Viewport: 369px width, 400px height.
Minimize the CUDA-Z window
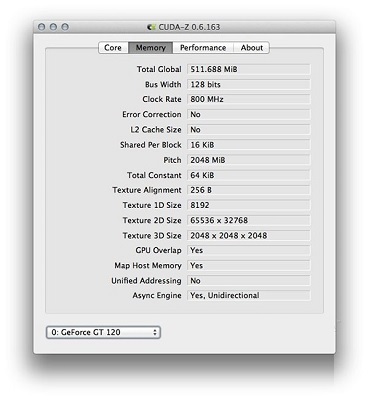click(x=53, y=27)
